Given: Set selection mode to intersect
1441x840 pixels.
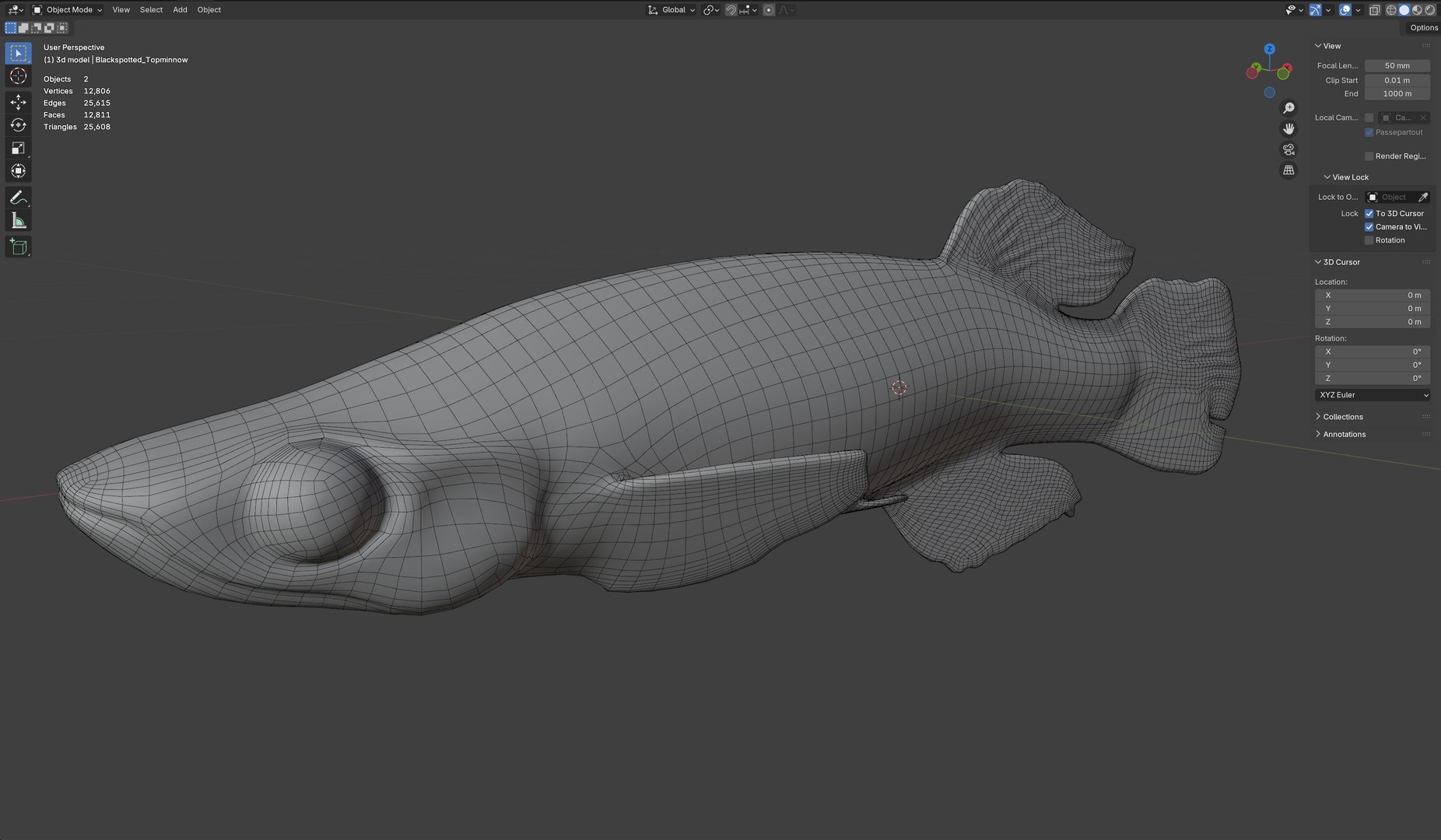Looking at the screenshot, I should click(x=62, y=27).
